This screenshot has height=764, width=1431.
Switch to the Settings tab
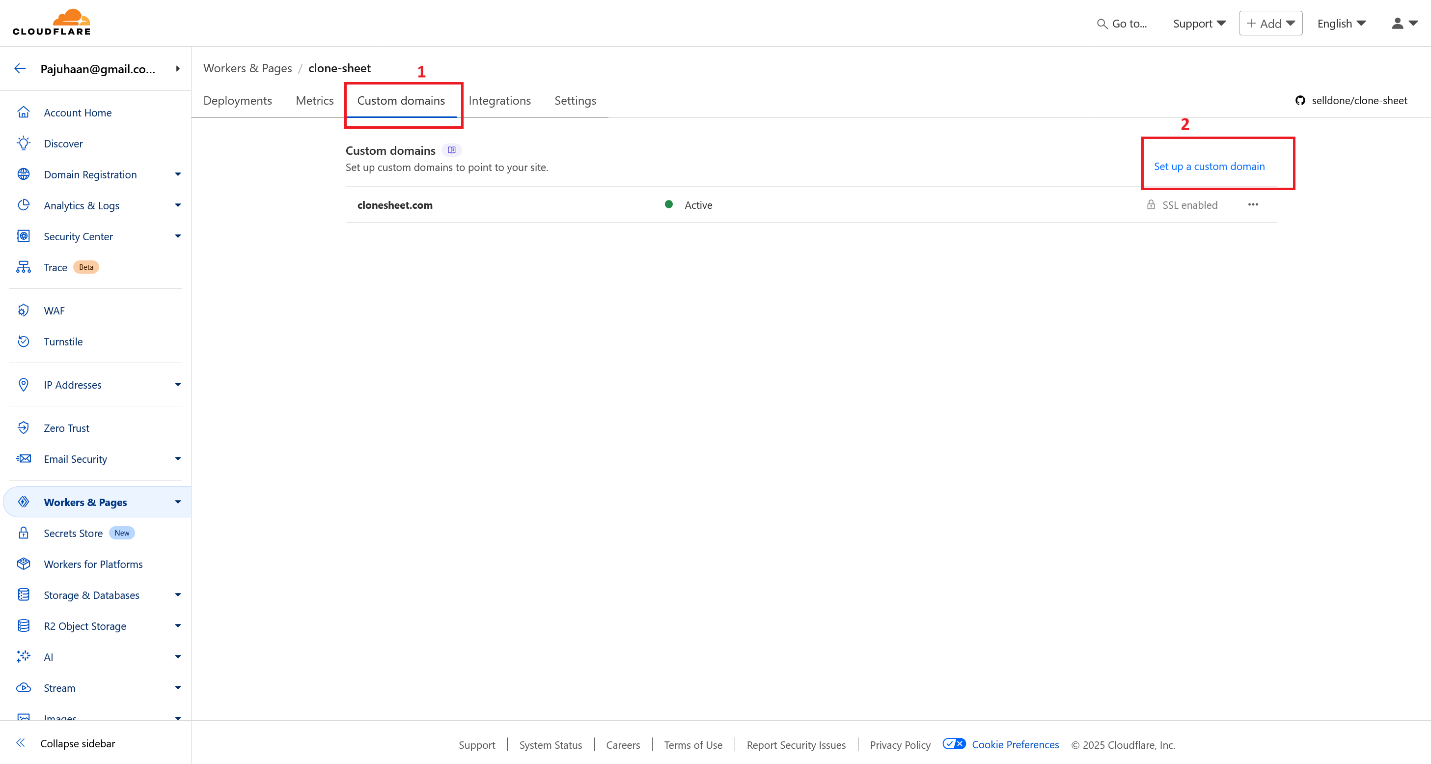pos(575,101)
